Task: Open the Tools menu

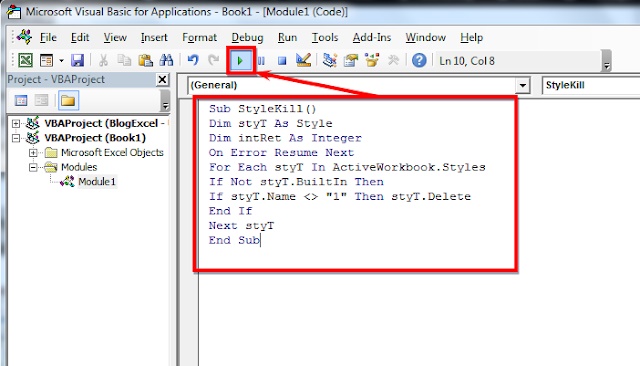Action: [x=325, y=38]
